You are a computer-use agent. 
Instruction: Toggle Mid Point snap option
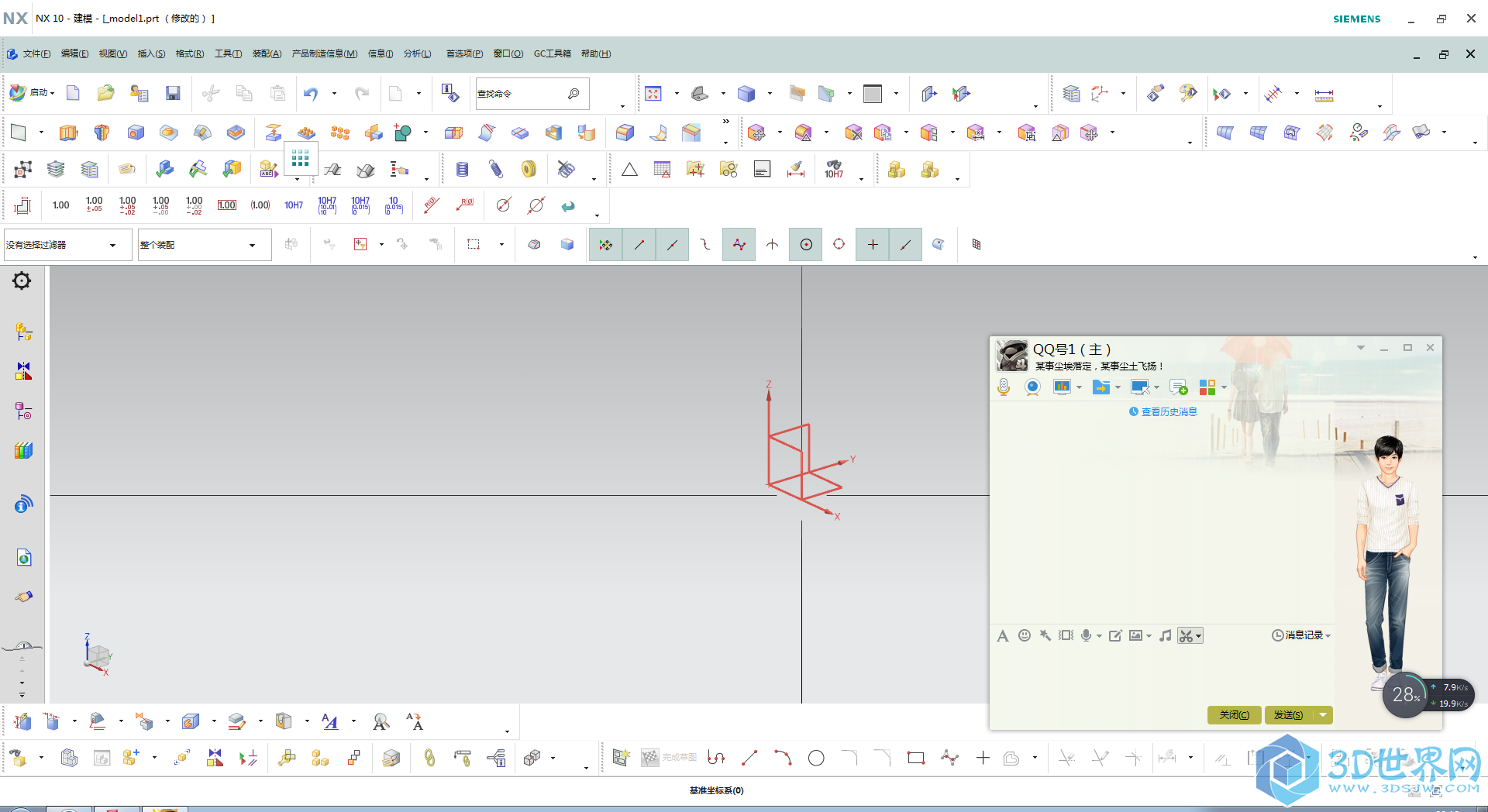(x=673, y=245)
